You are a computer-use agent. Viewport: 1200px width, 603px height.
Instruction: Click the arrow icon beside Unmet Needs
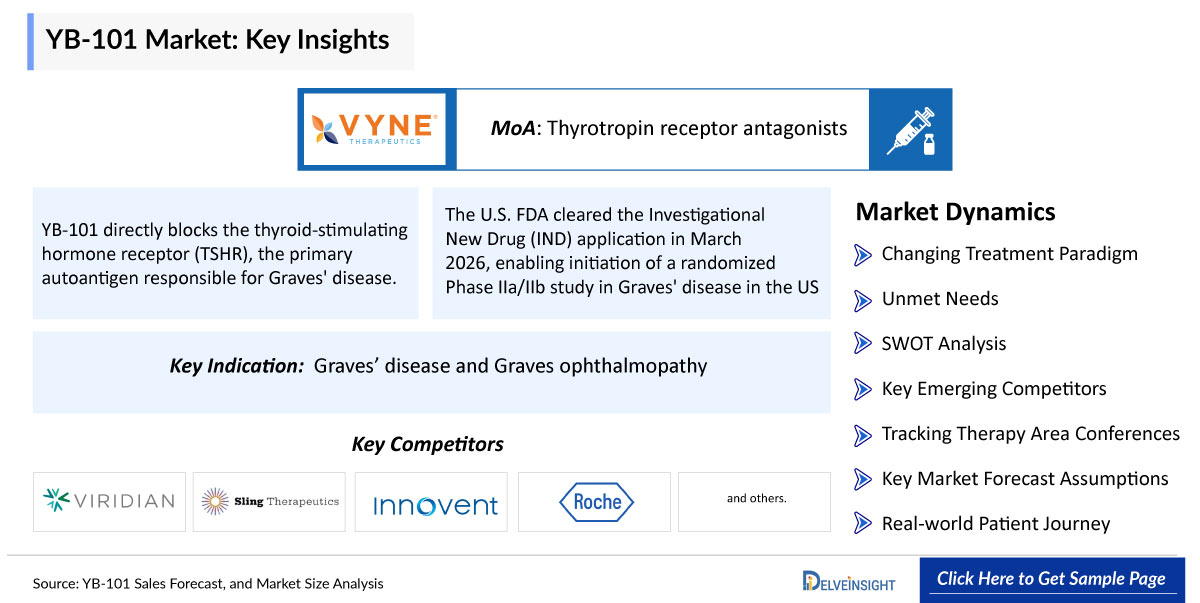[x=863, y=299]
